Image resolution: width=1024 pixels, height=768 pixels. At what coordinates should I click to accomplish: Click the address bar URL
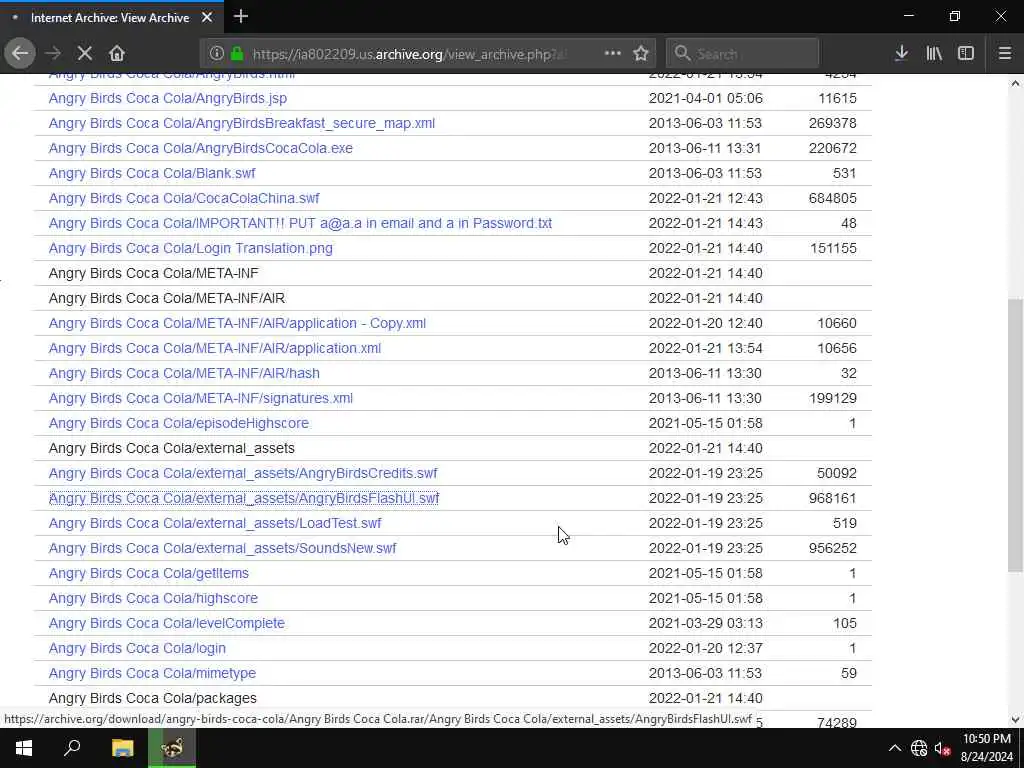coord(409,54)
